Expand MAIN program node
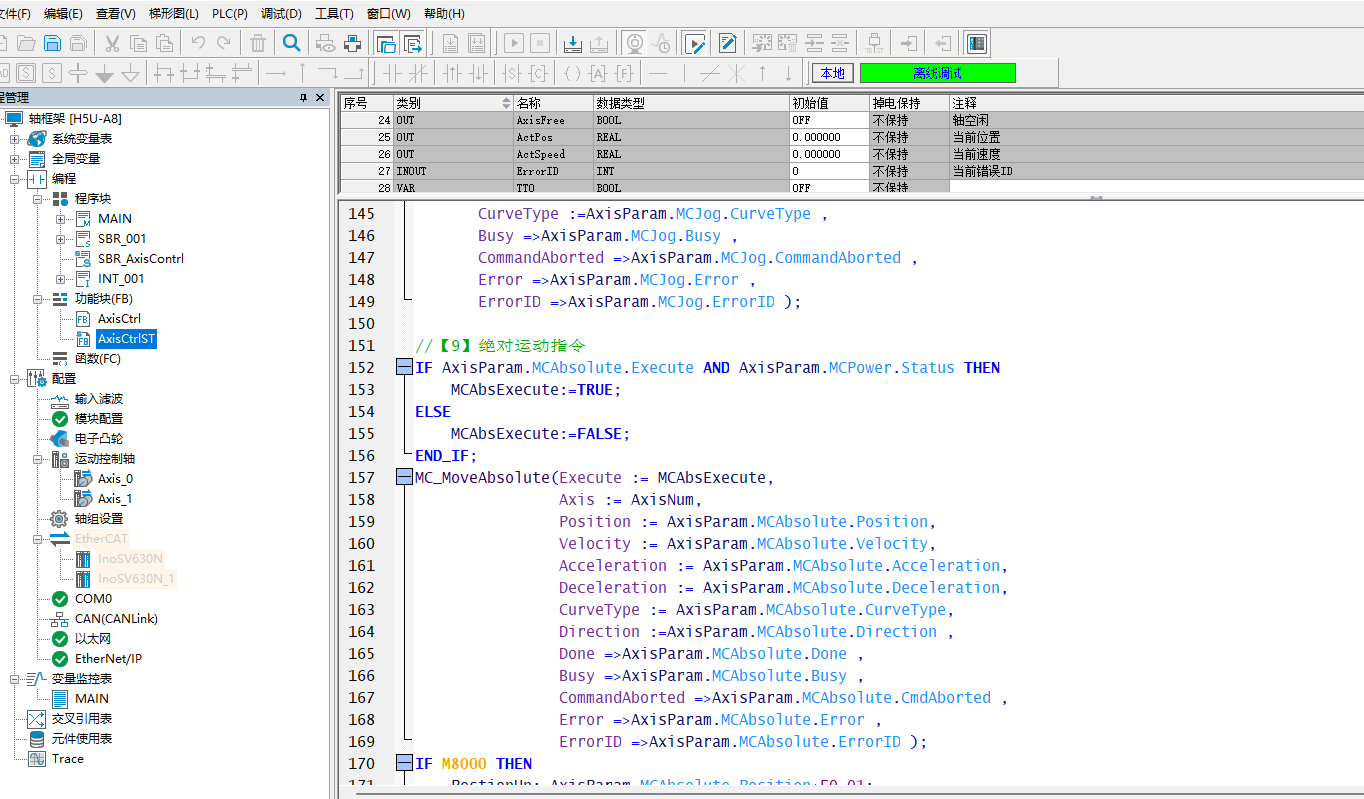 point(61,219)
